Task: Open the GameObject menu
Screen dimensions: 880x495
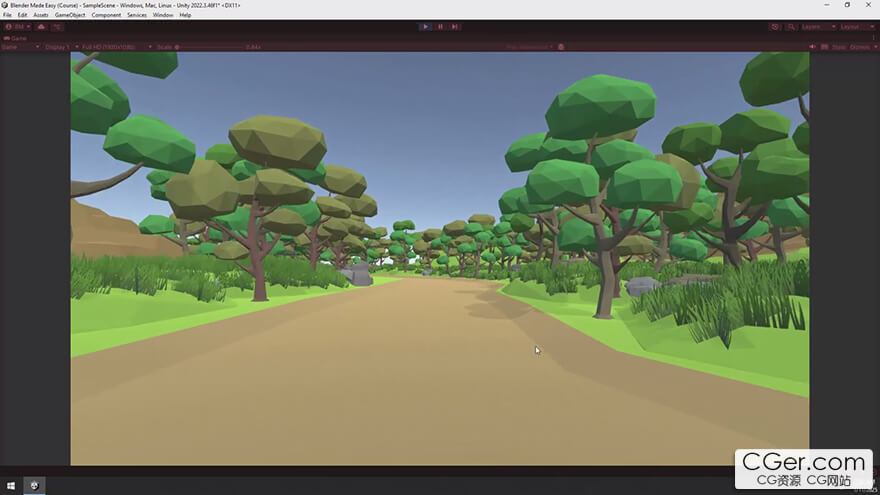Action: (70, 15)
